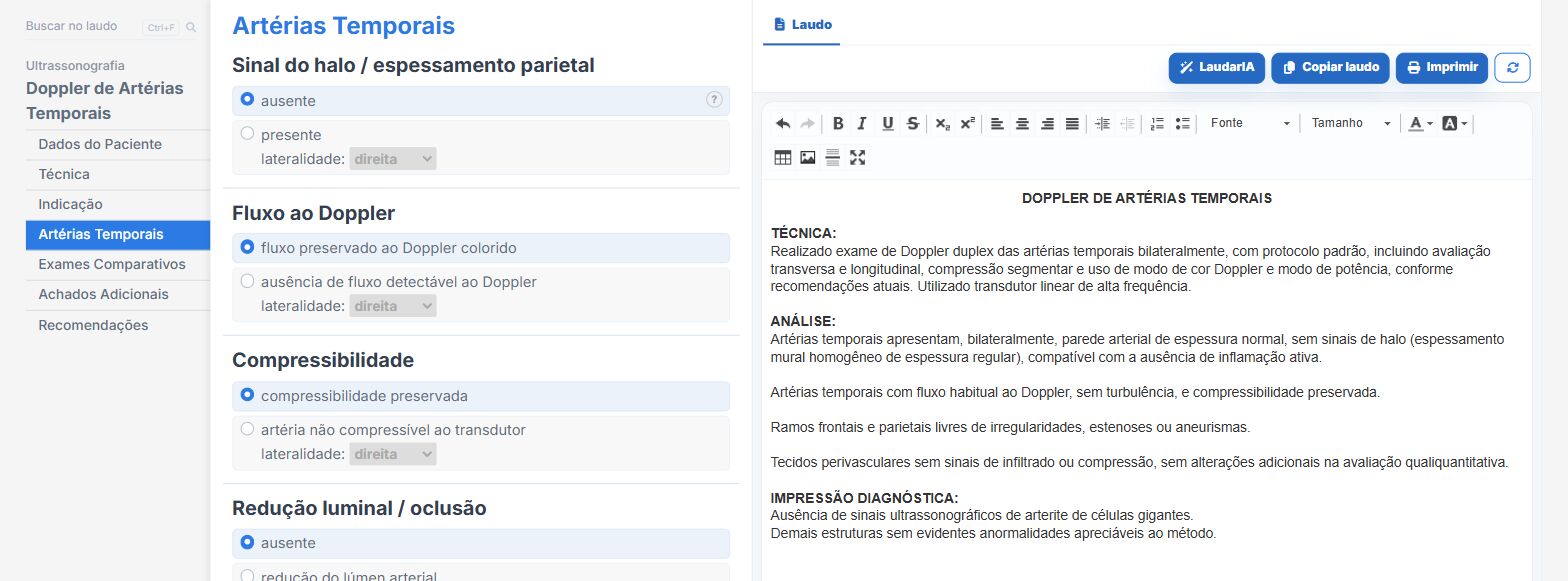Align text left
This screenshot has width=1568, height=581.
tap(997, 123)
